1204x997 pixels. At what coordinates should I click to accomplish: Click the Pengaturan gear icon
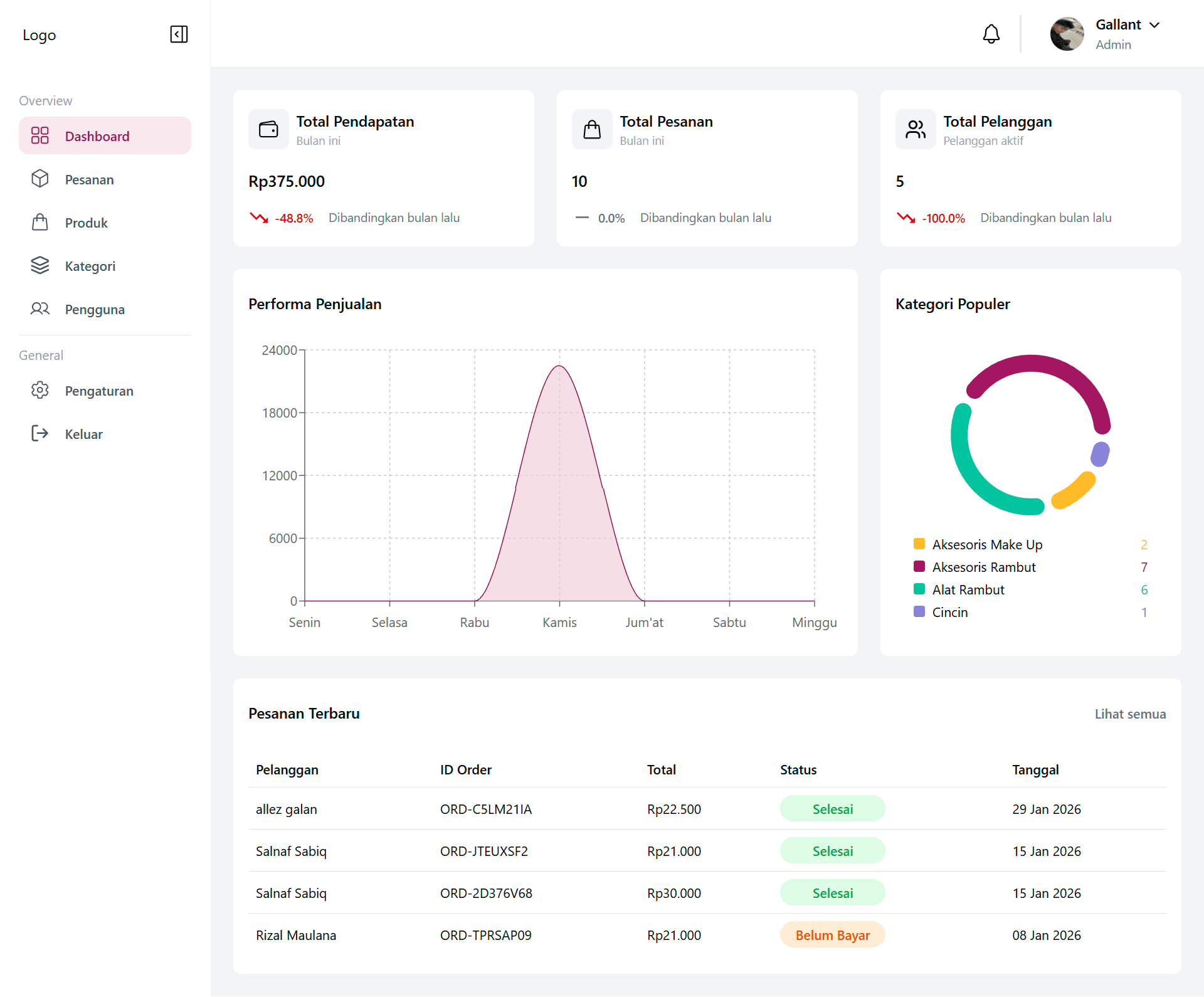[40, 390]
